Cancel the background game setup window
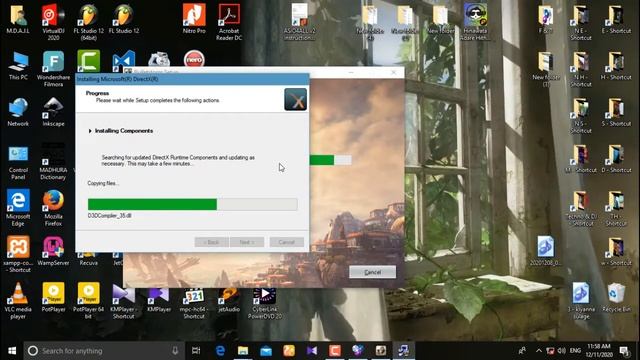Viewport: 640px width, 360px height. click(x=372, y=272)
